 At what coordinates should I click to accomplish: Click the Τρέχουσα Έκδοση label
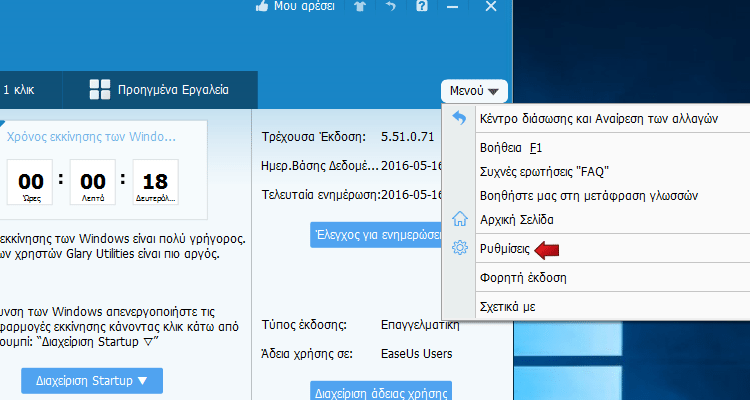point(314,137)
